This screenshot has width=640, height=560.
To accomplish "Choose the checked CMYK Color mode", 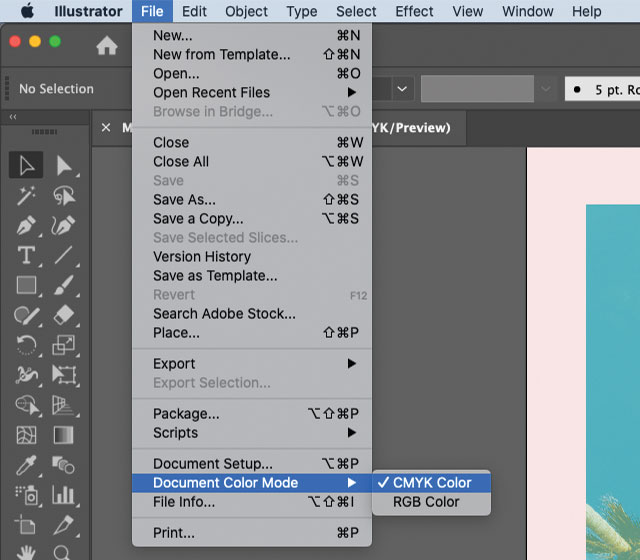I will coord(431,483).
